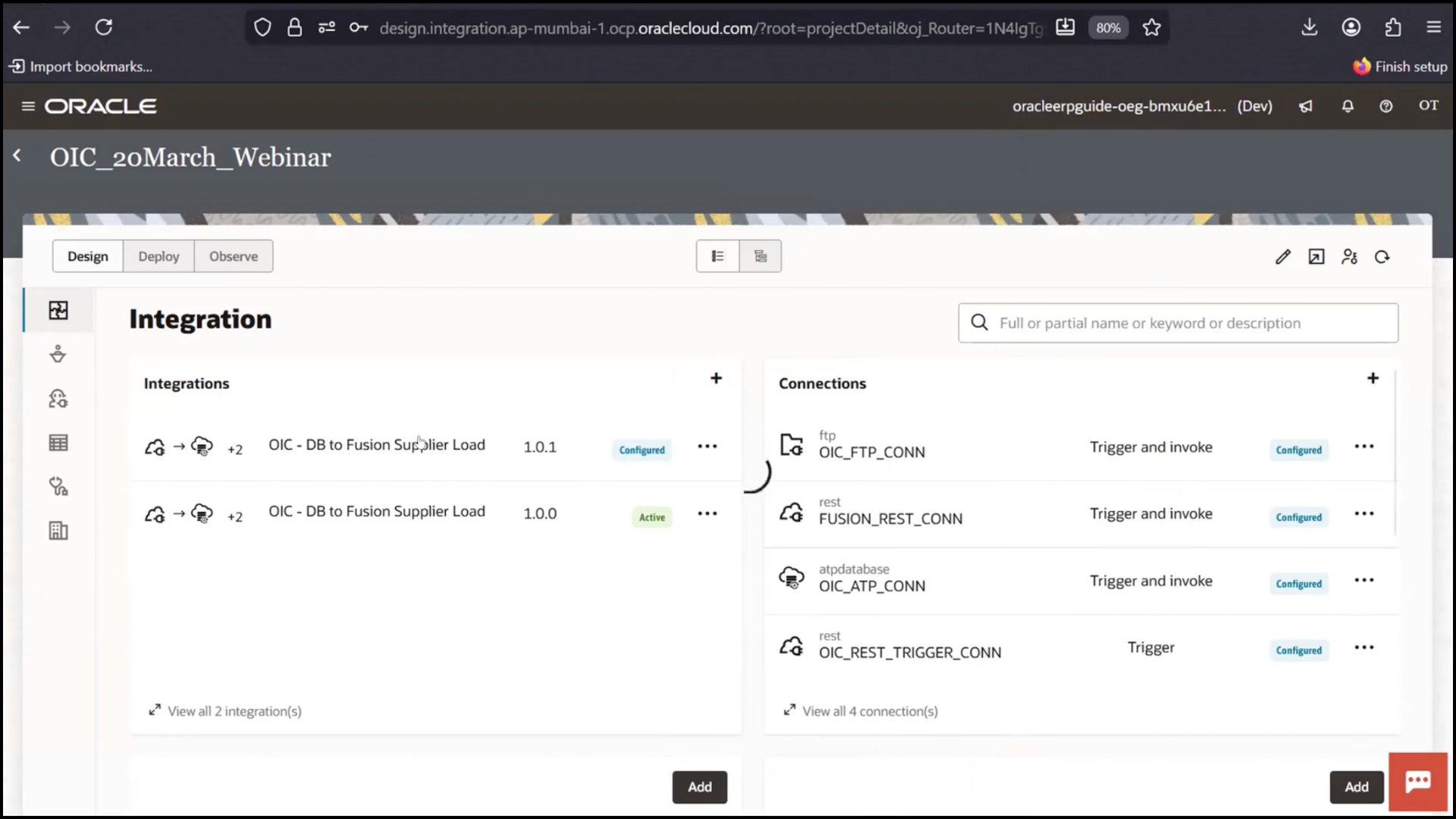Click the export project icon
Viewport: 1456px width, 819px height.
[x=1316, y=257]
